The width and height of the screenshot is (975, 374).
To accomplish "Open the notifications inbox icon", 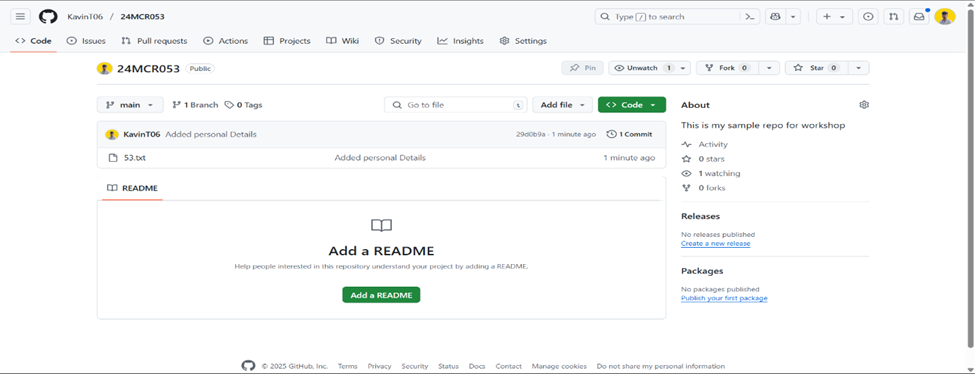I will pyautogui.click(x=919, y=17).
